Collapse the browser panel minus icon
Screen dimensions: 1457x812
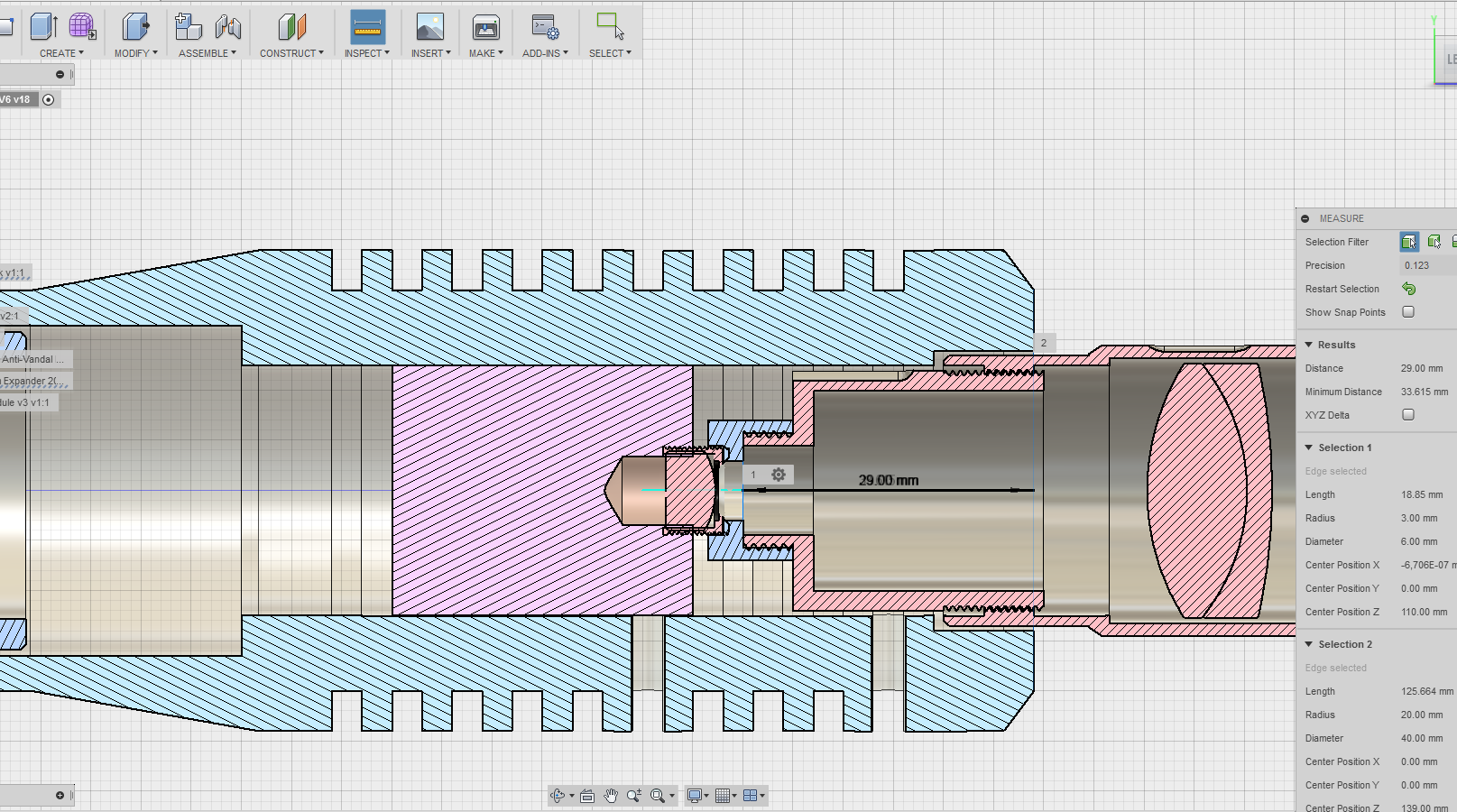point(60,75)
